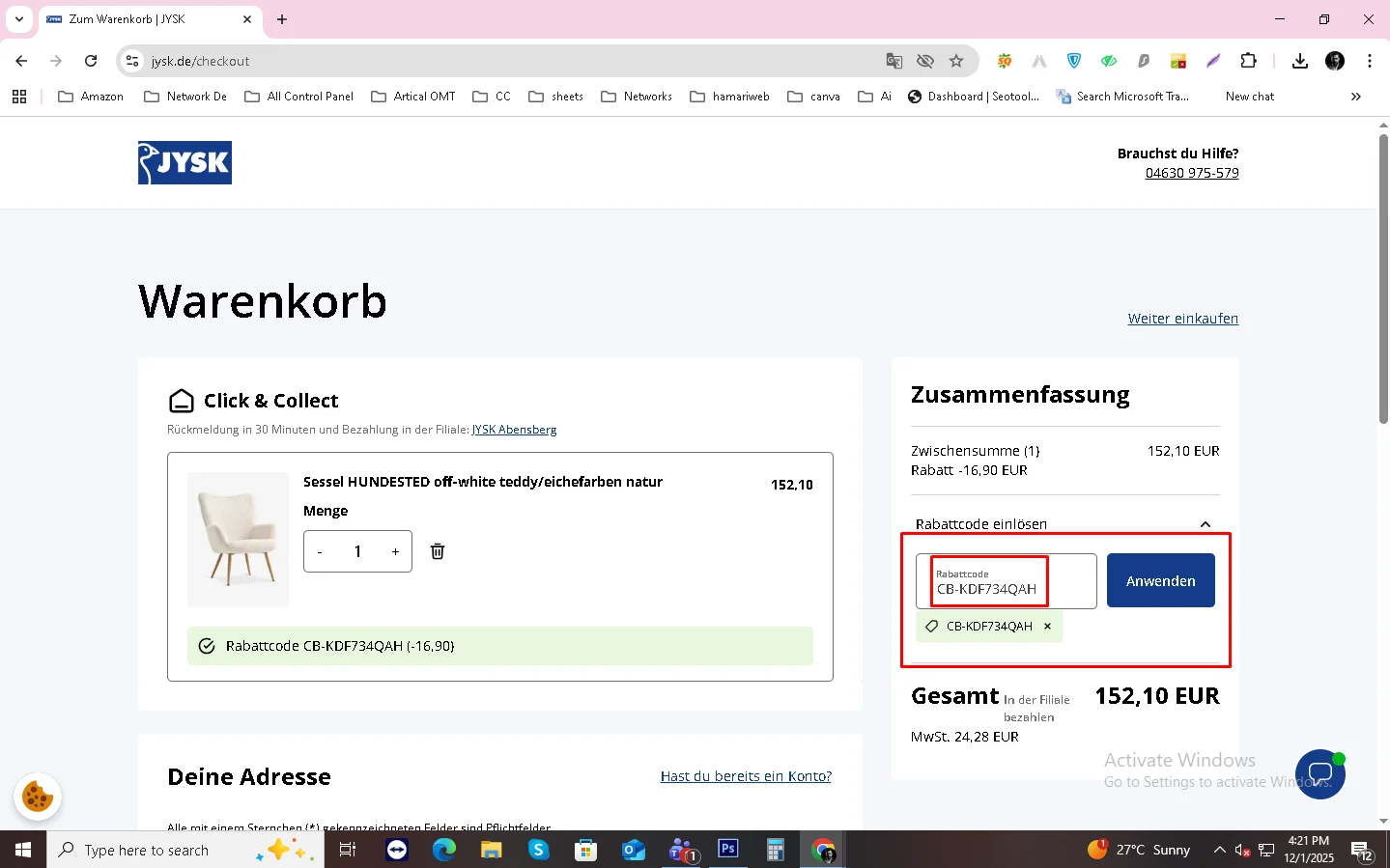Bookmark this page via the star icon
1390x868 pixels.
tap(956, 60)
